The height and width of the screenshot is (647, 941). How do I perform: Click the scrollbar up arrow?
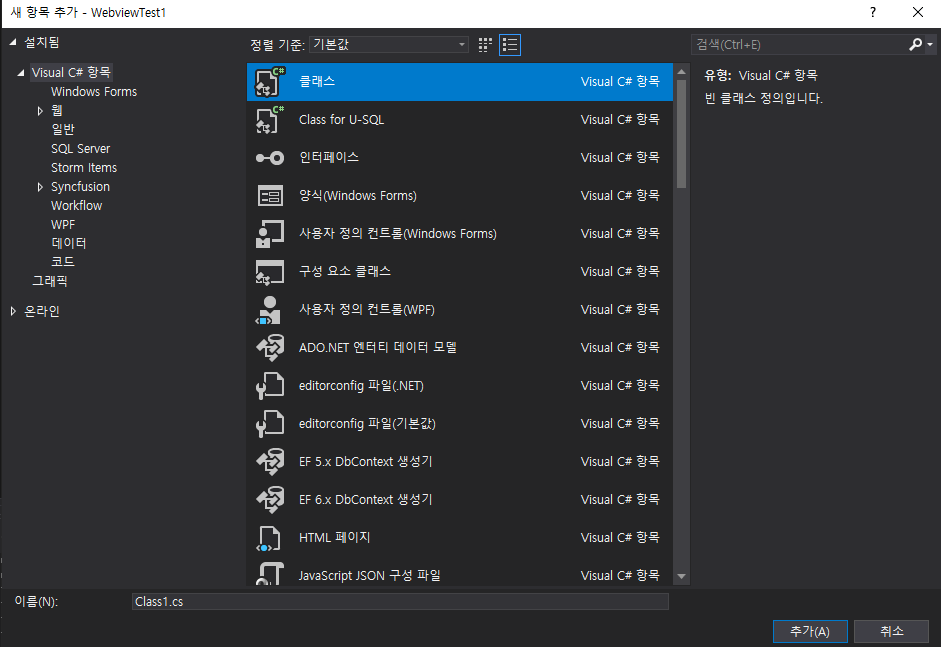681,71
